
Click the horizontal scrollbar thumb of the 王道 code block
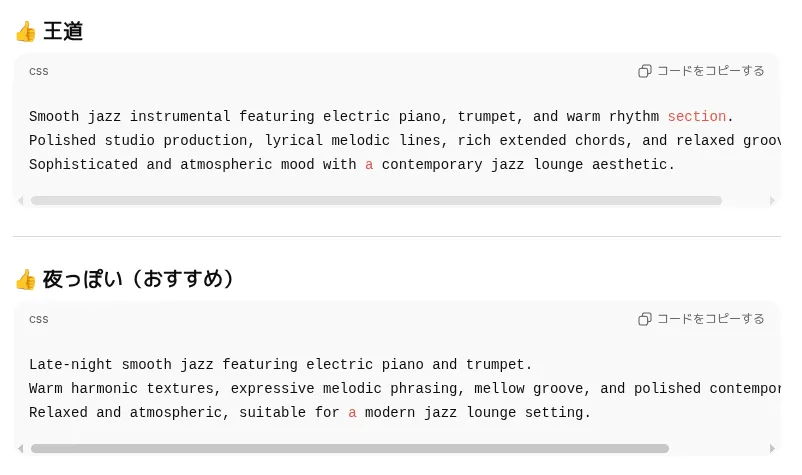pyautogui.click(x=376, y=201)
